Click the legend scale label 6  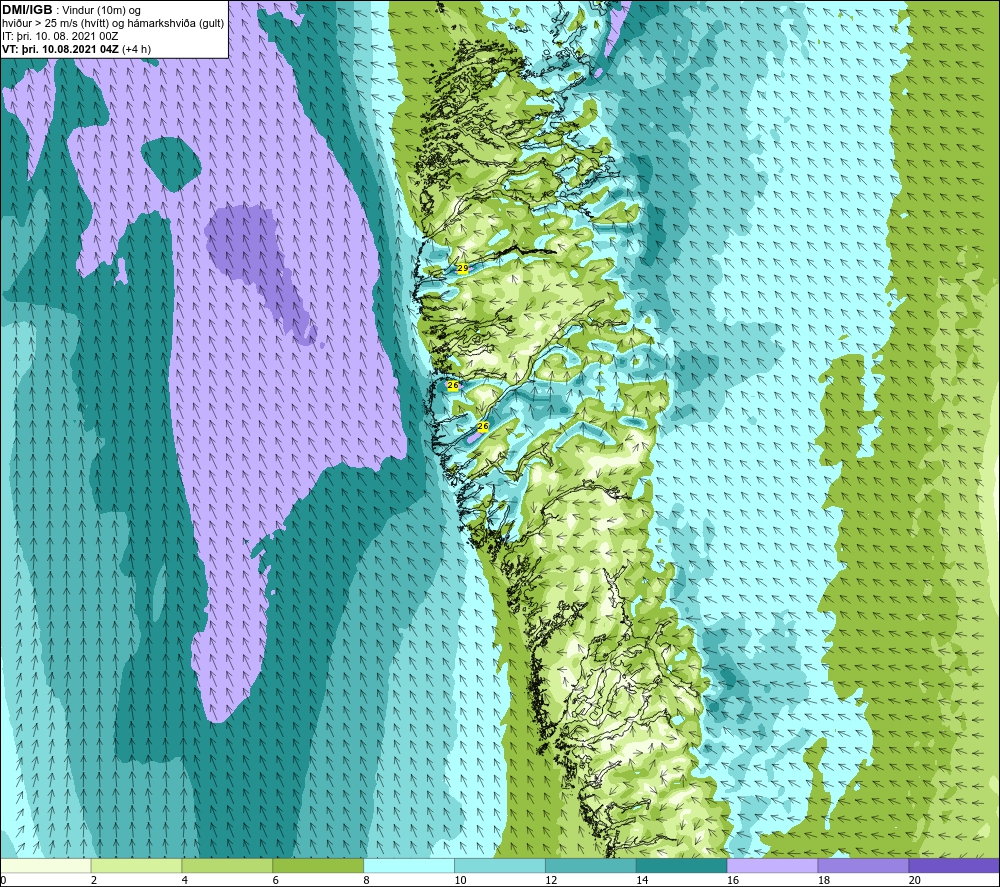click(x=276, y=880)
